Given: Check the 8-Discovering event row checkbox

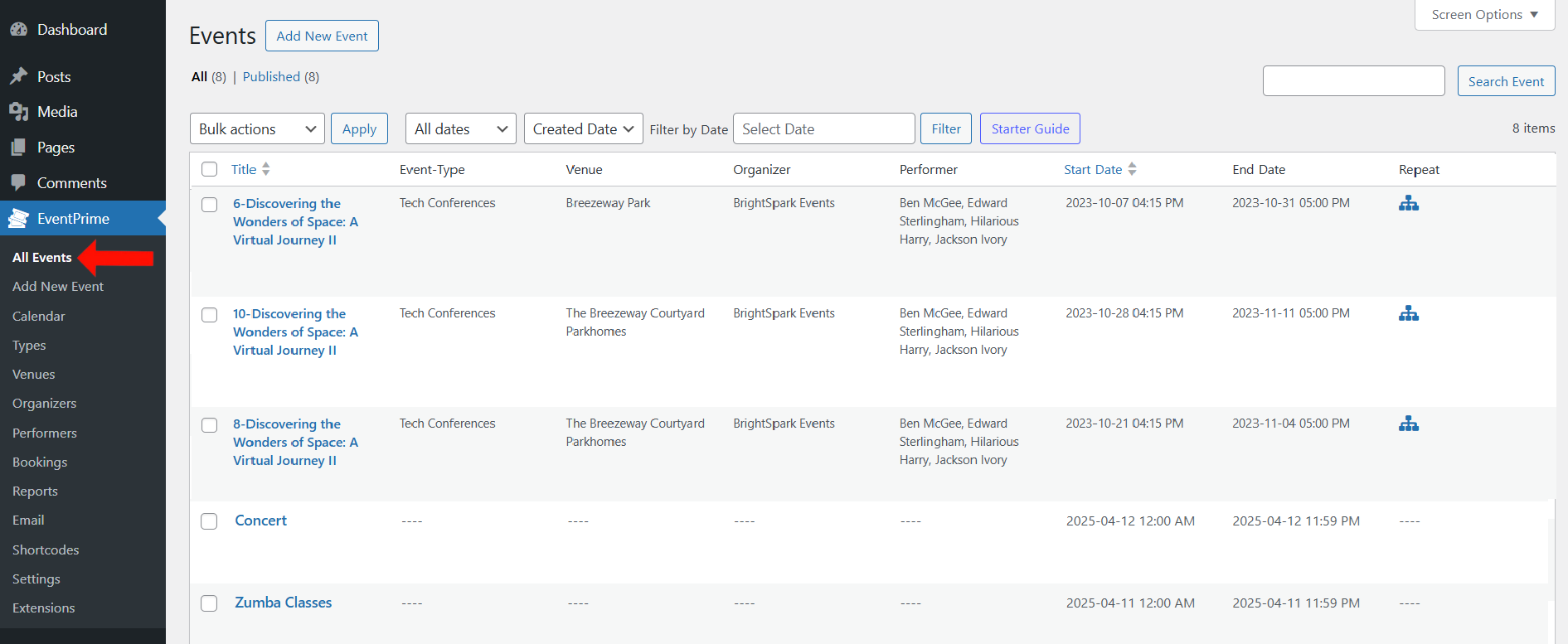Looking at the screenshot, I should 210,425.
